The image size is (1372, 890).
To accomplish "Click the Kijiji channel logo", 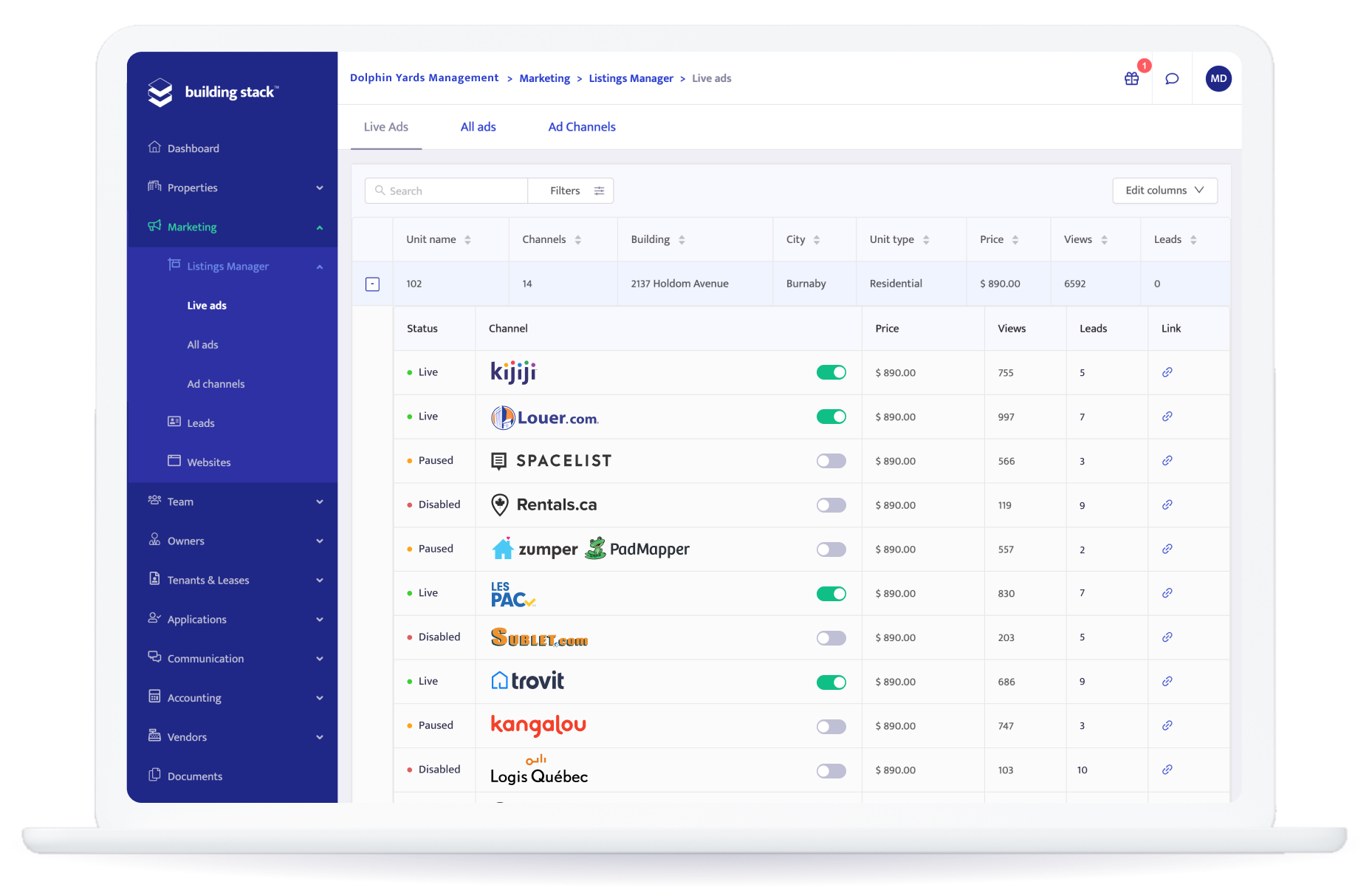I will click(x=513, y=372).
